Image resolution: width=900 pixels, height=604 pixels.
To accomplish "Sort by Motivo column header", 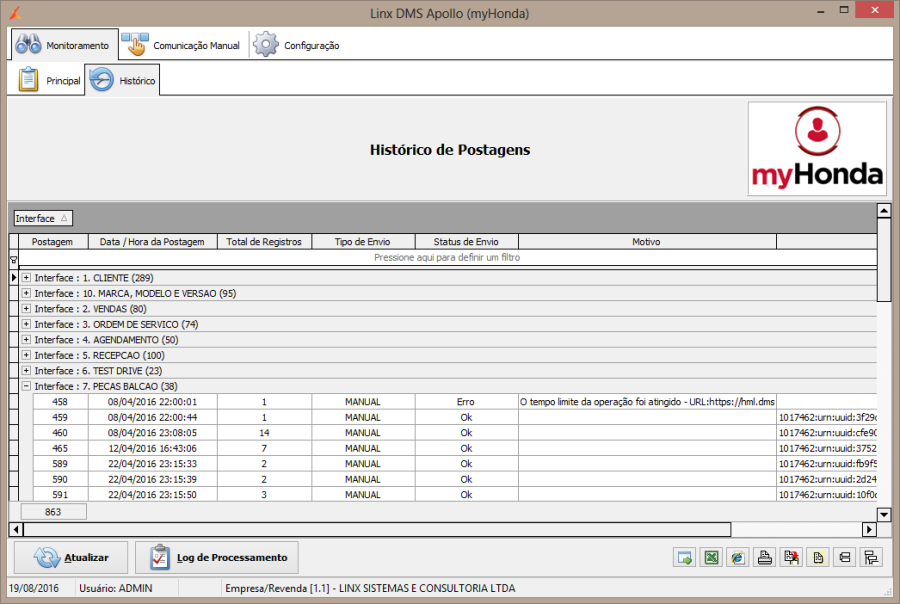I will click(647, 242).
